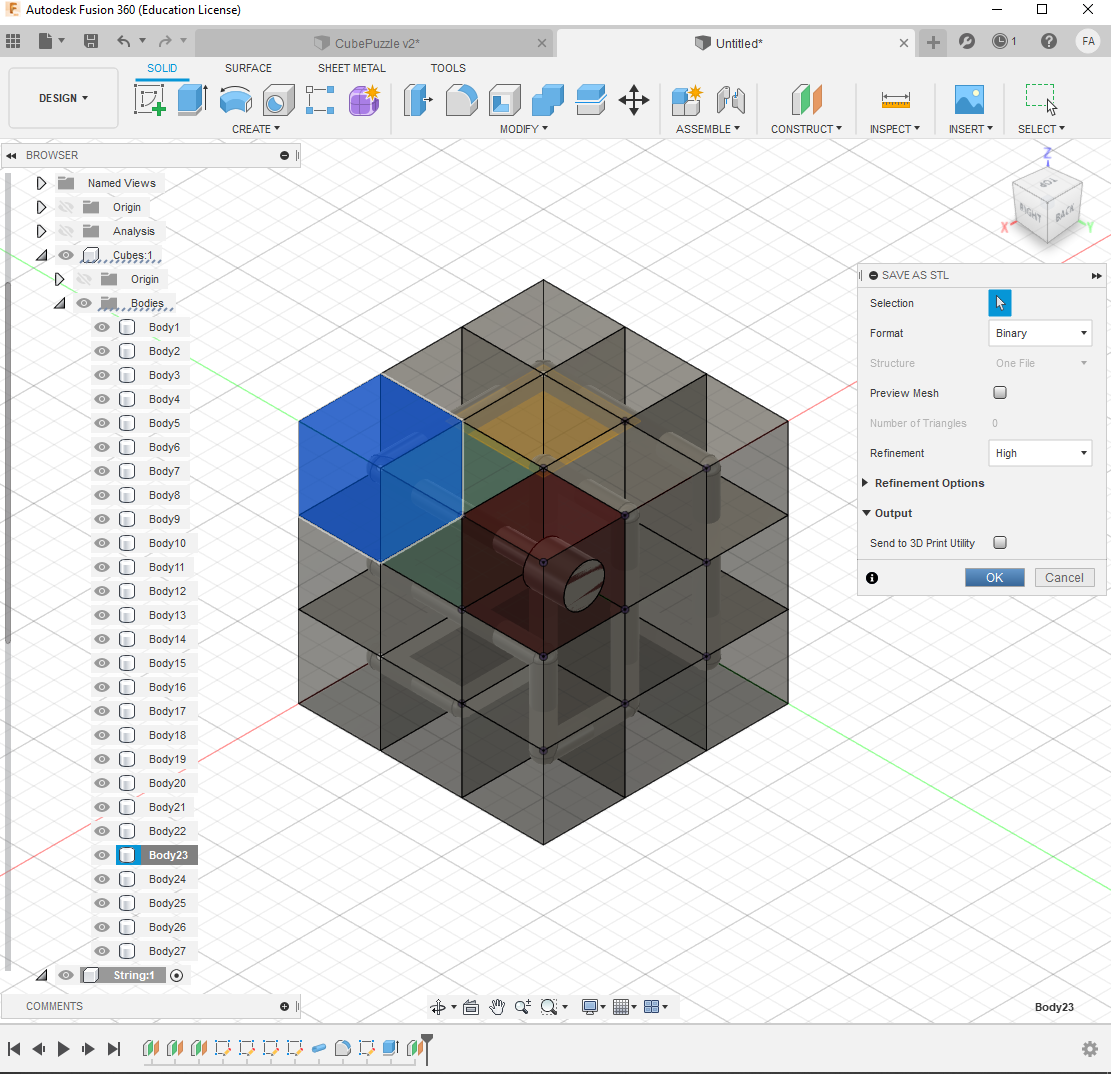
Task: Open the Format dropdown in Save As STL
Action: tap(1040, 333)
